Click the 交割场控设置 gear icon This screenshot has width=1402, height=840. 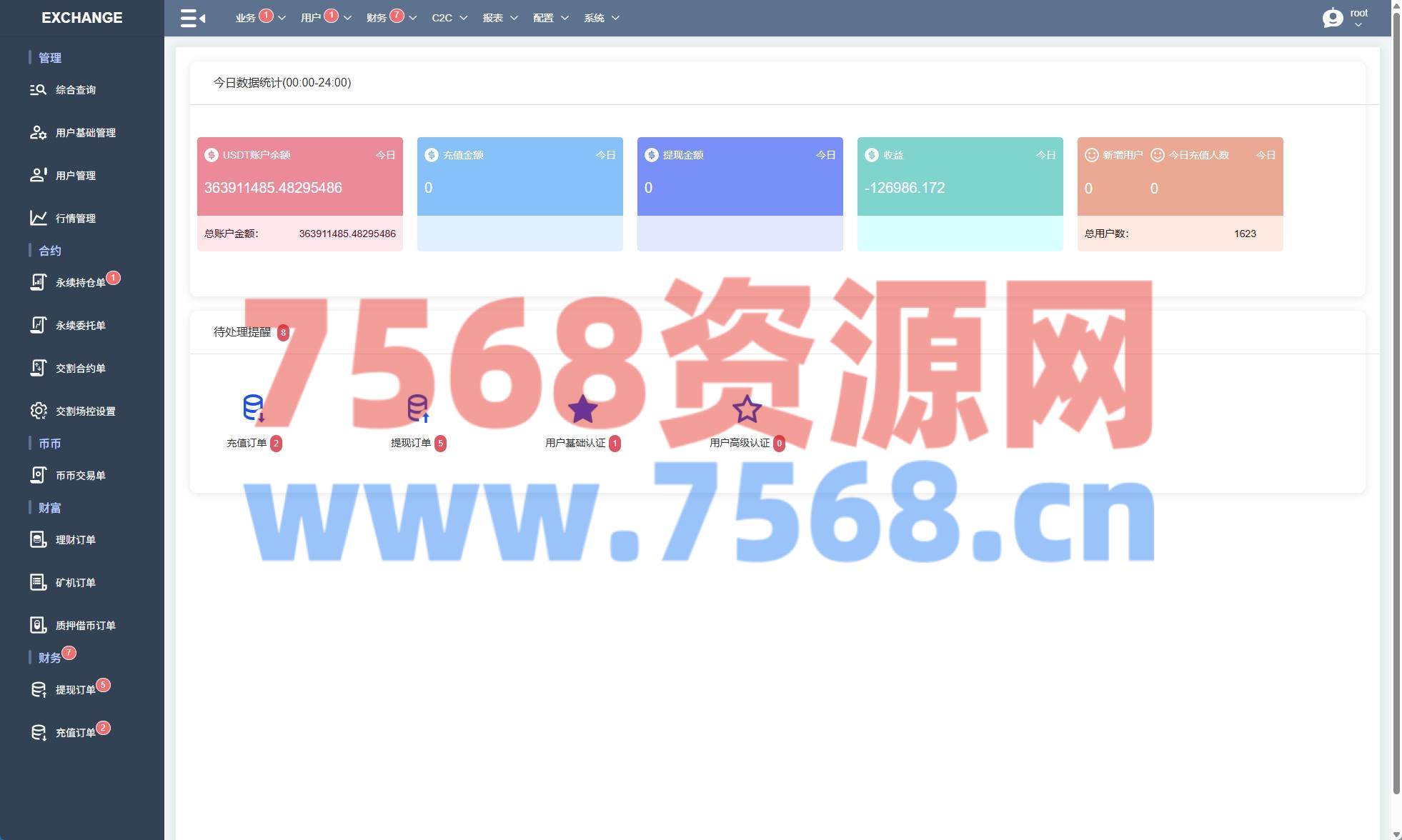pyautogui.click(x=38, y=411)
